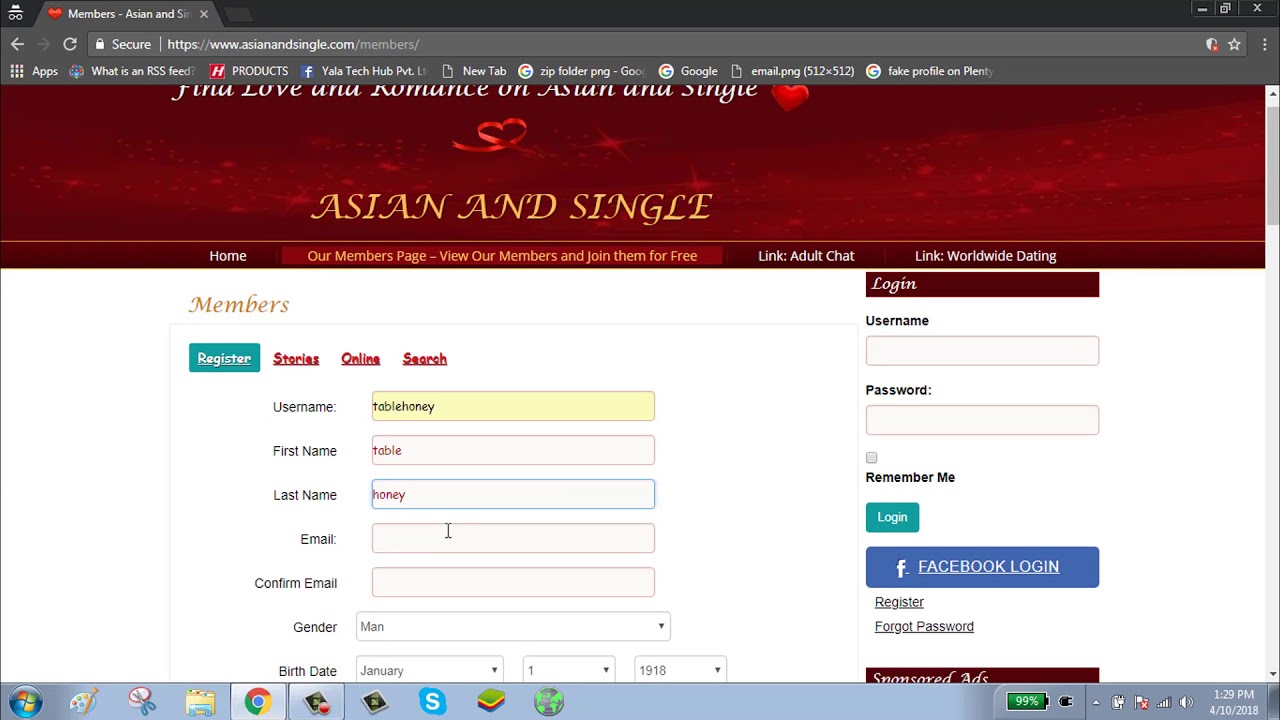Open File Explorer from the taskbar

(x=200, y=702)
